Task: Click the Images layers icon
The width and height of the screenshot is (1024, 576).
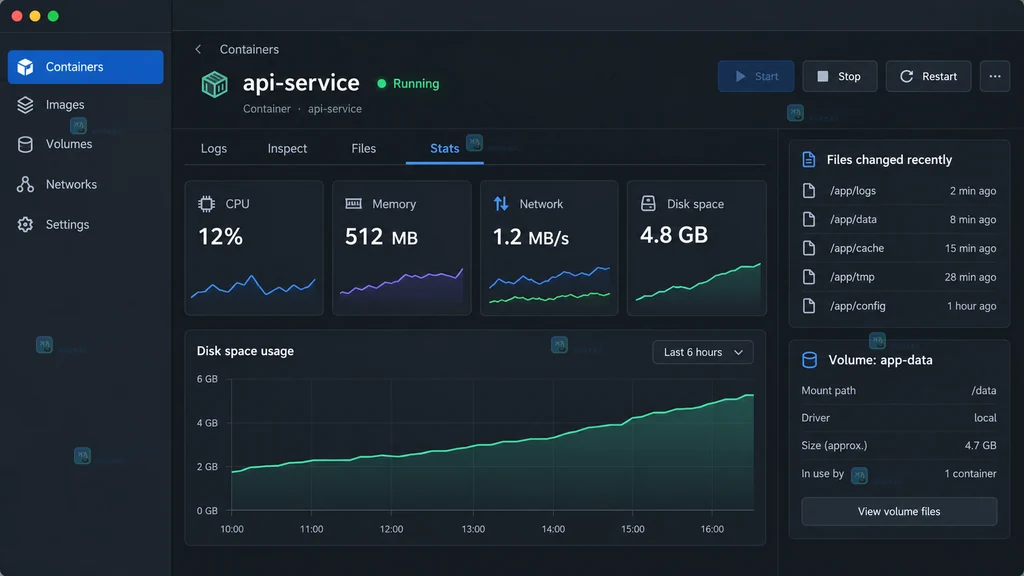Action: pyautogui.click(x=25, y=104)
